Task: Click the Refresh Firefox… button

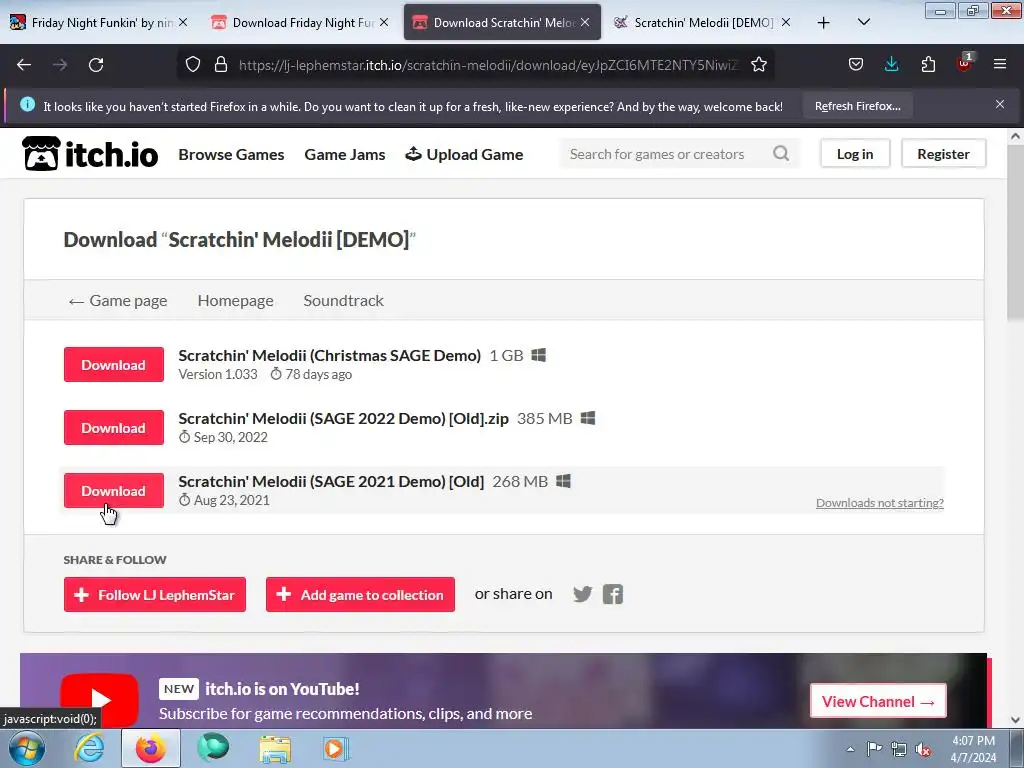Action: [x=857, y=106]
